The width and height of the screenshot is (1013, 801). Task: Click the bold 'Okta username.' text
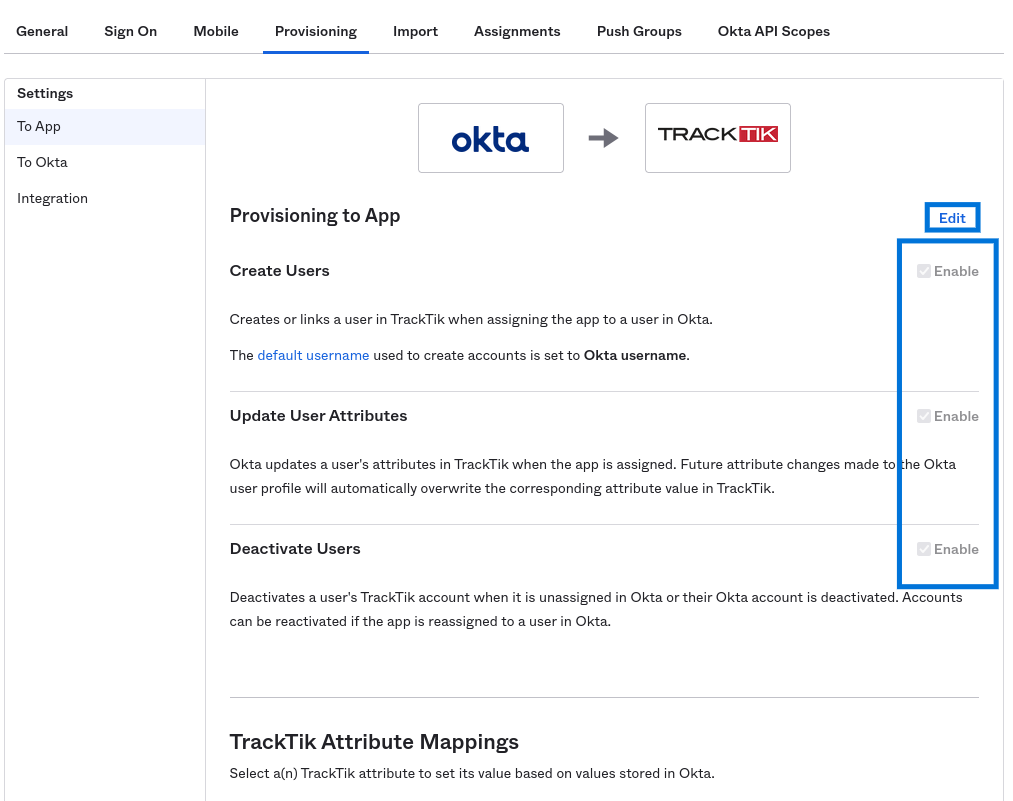[x=636, y=355]
